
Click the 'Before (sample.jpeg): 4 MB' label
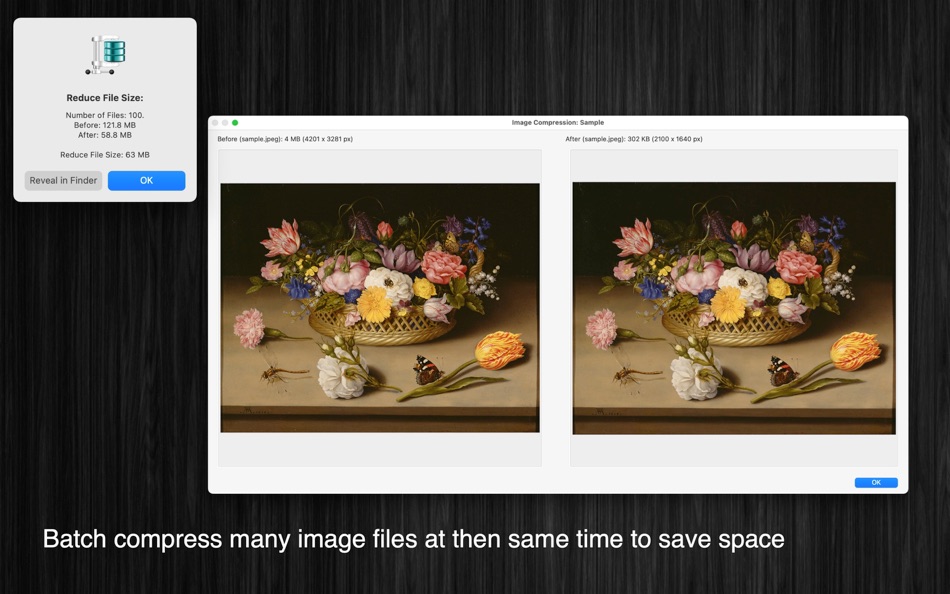[x=285, y=139]
